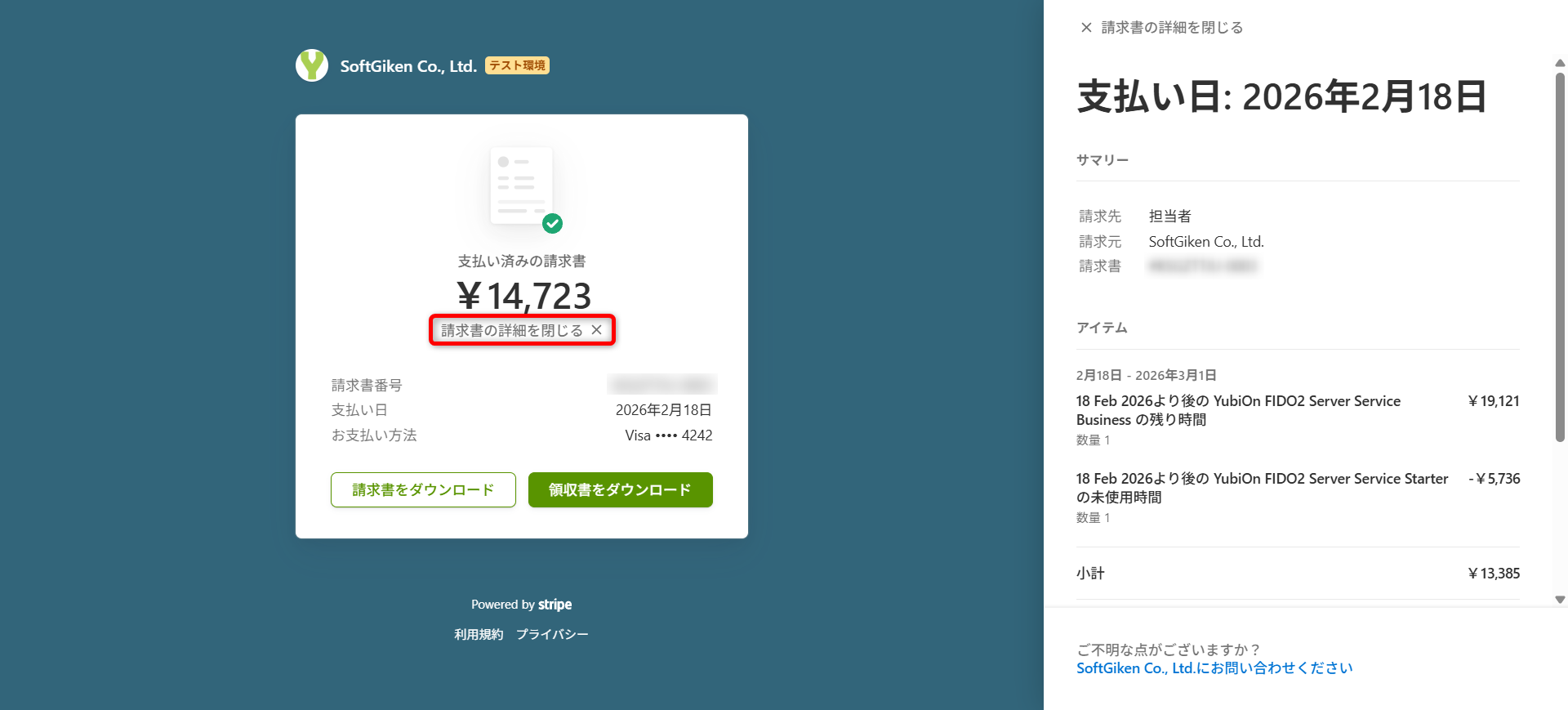Click the X icon atop details panel
1568x710 pixels.
click(x=1086, y=28)
